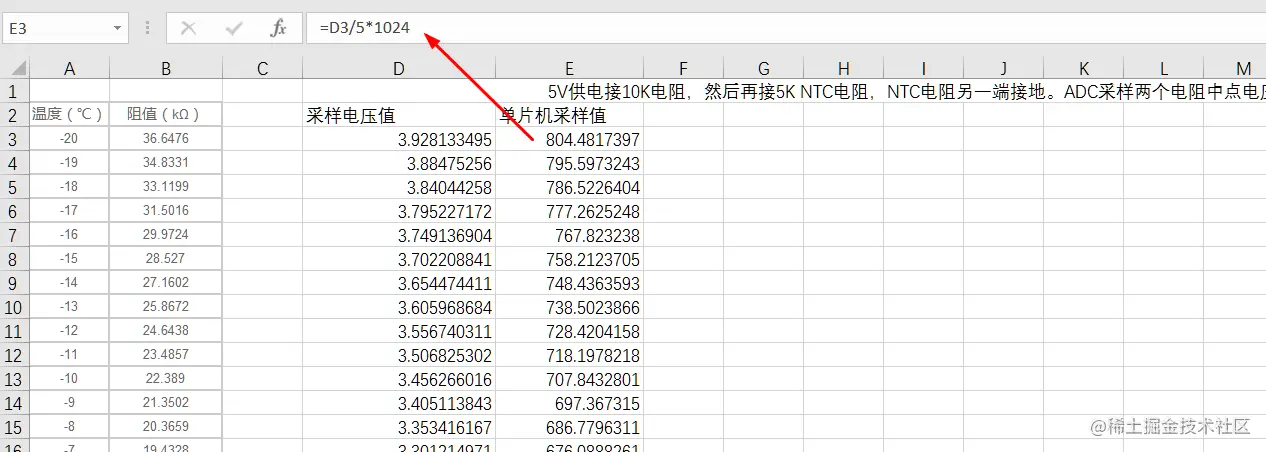The width and height of the screenshot is (1266, 452).
Task: Click the 单片机采样值 header cell
Action: tap(569, 115)
